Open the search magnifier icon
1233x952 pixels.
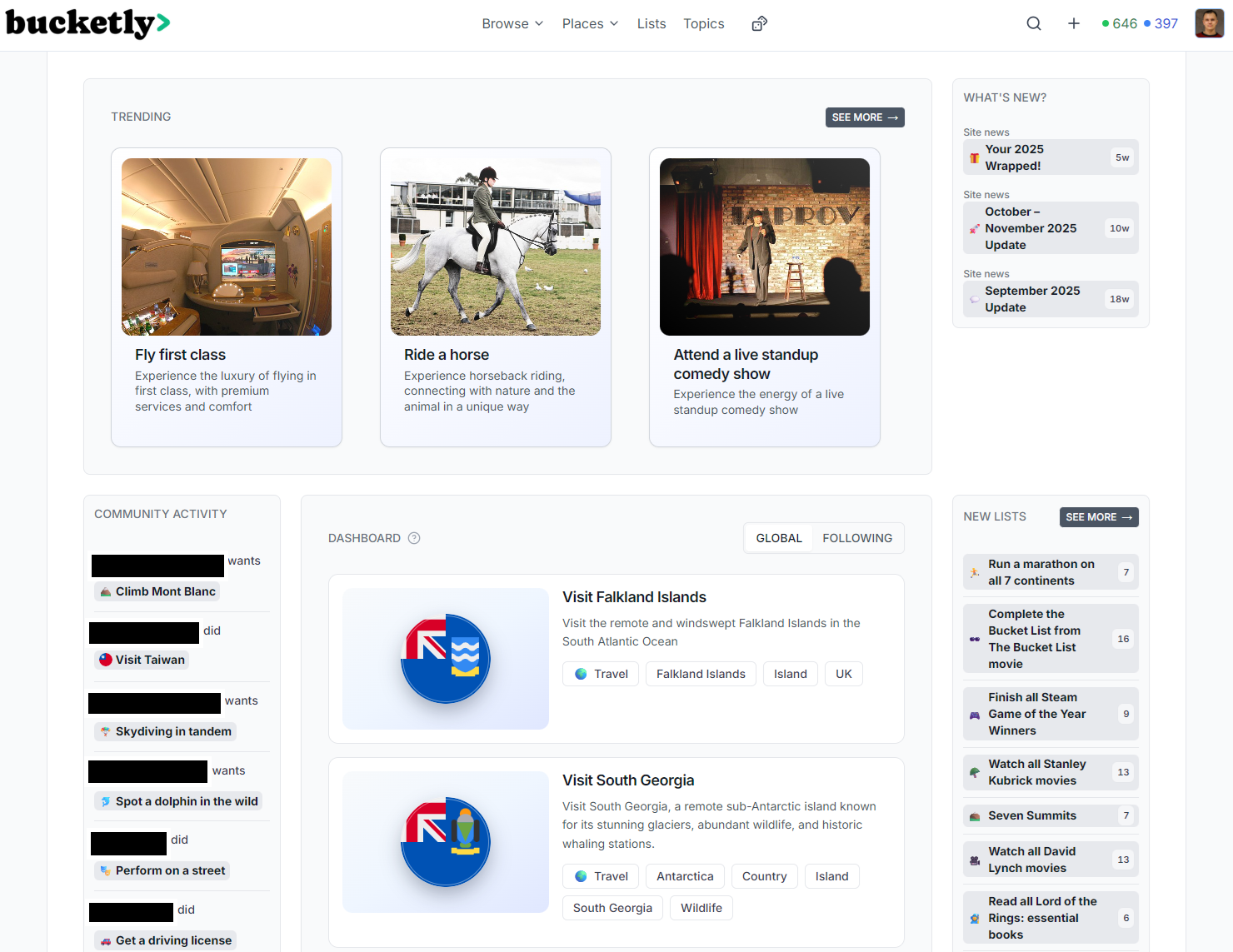(1033, 23)
